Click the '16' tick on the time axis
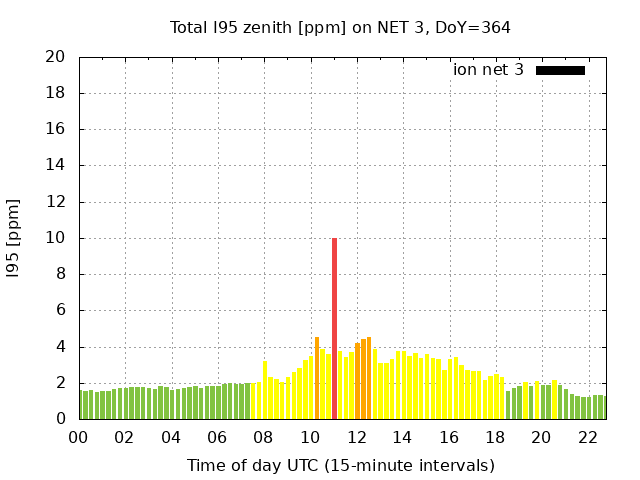Screen dimensions: 640x480 (x=448, y=437)
